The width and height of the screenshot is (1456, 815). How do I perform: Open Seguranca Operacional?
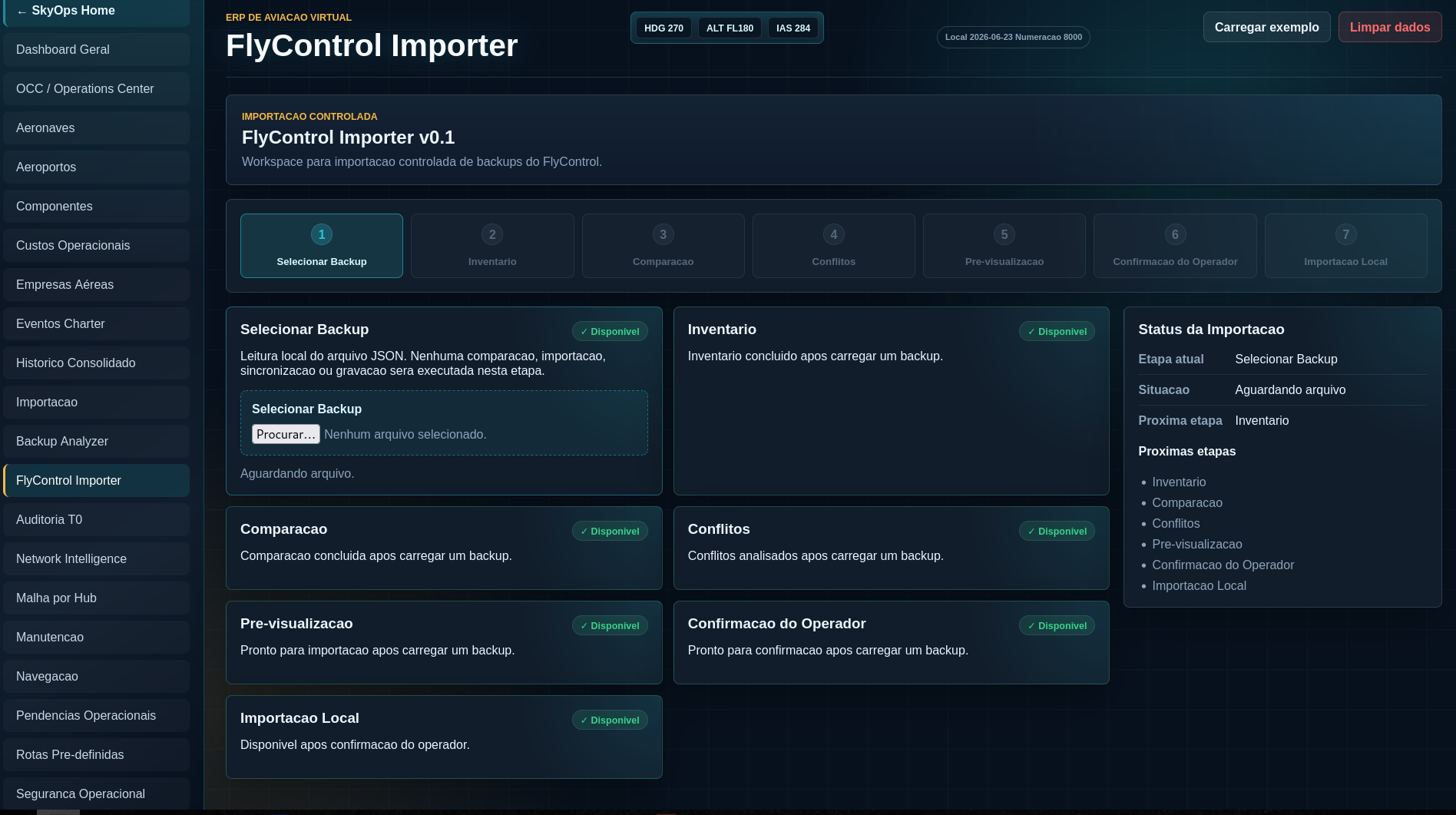click(x=97, y=793)
